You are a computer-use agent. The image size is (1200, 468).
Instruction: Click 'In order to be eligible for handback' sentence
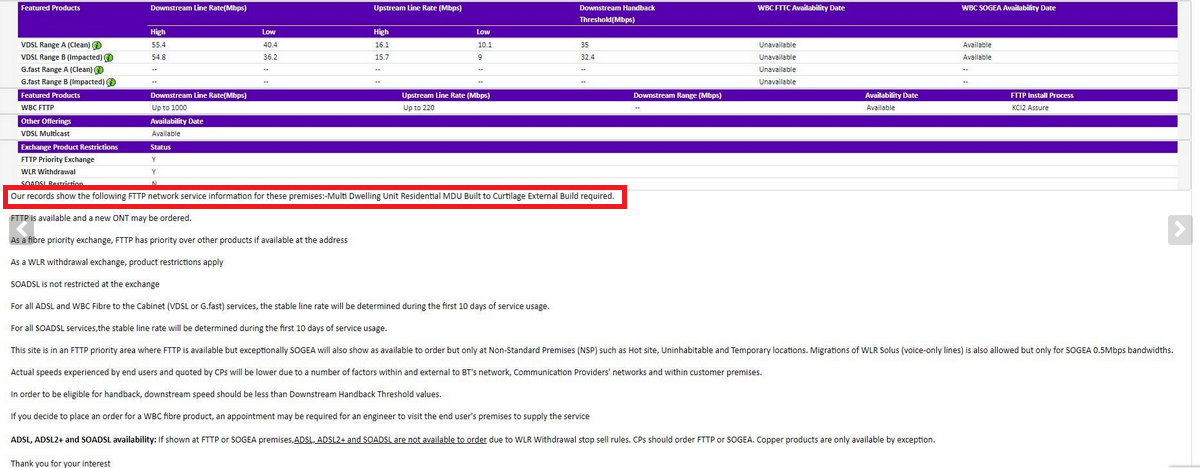click(x=226, y=394)
